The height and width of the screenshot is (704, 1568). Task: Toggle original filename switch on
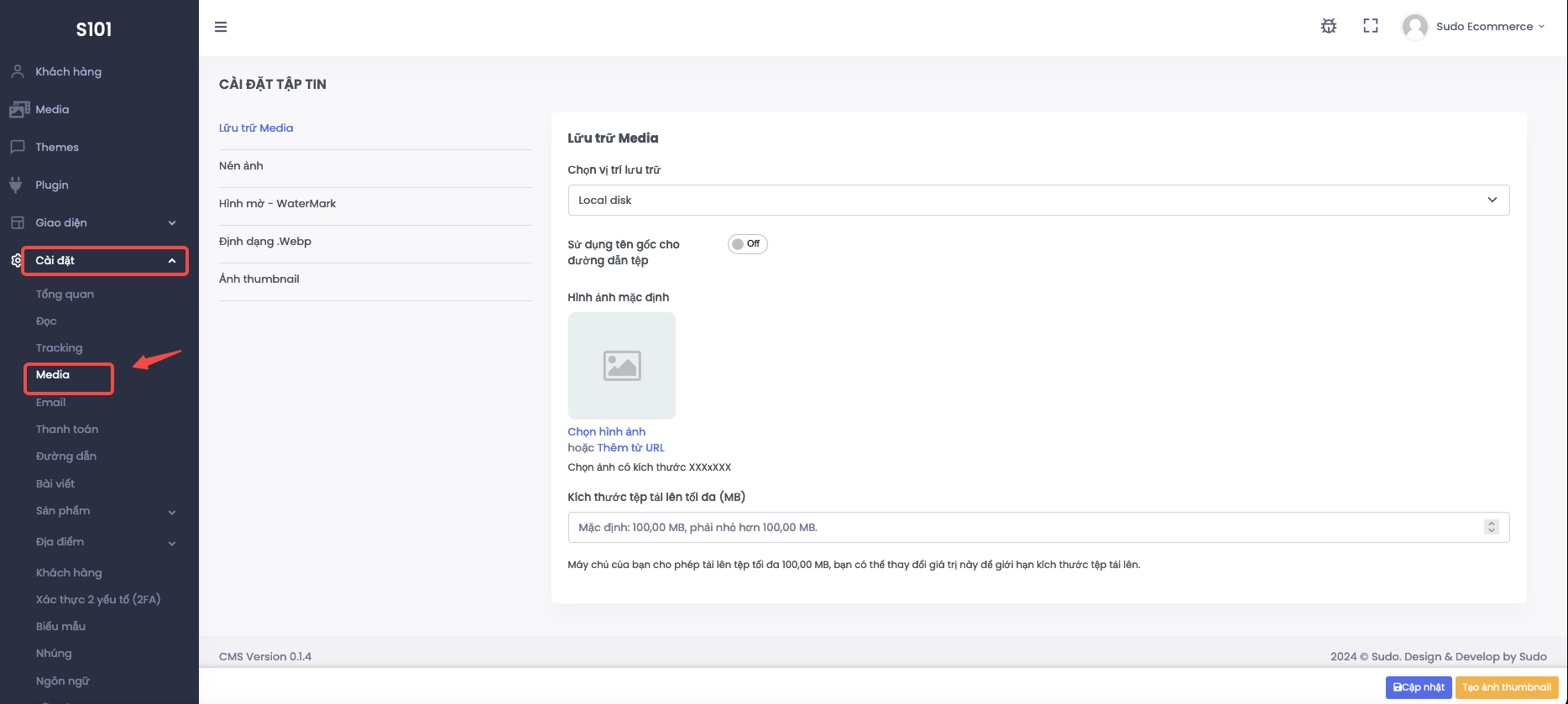pos(747,244)
